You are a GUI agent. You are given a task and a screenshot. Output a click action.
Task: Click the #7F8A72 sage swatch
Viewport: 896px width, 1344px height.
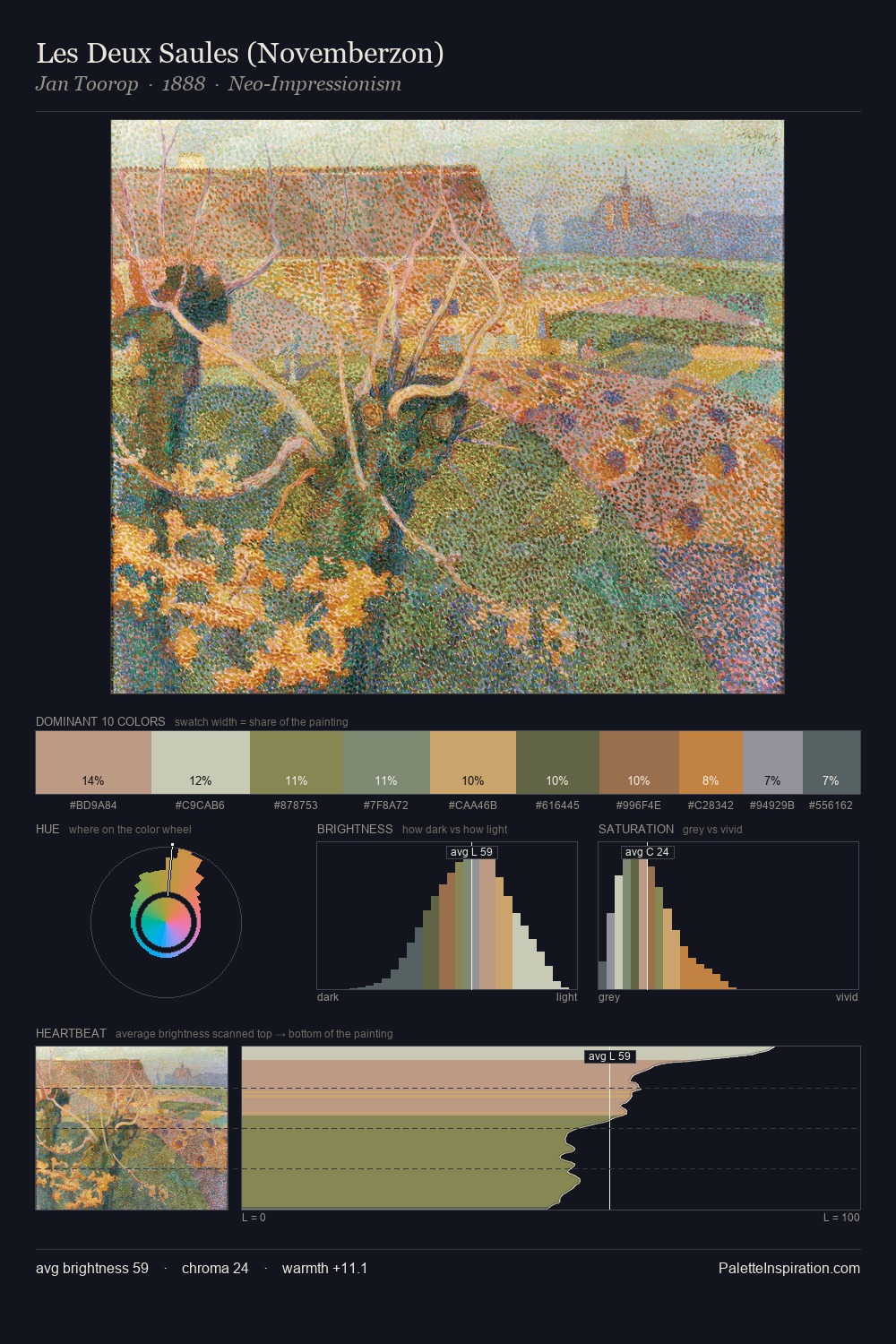(386, 762)
